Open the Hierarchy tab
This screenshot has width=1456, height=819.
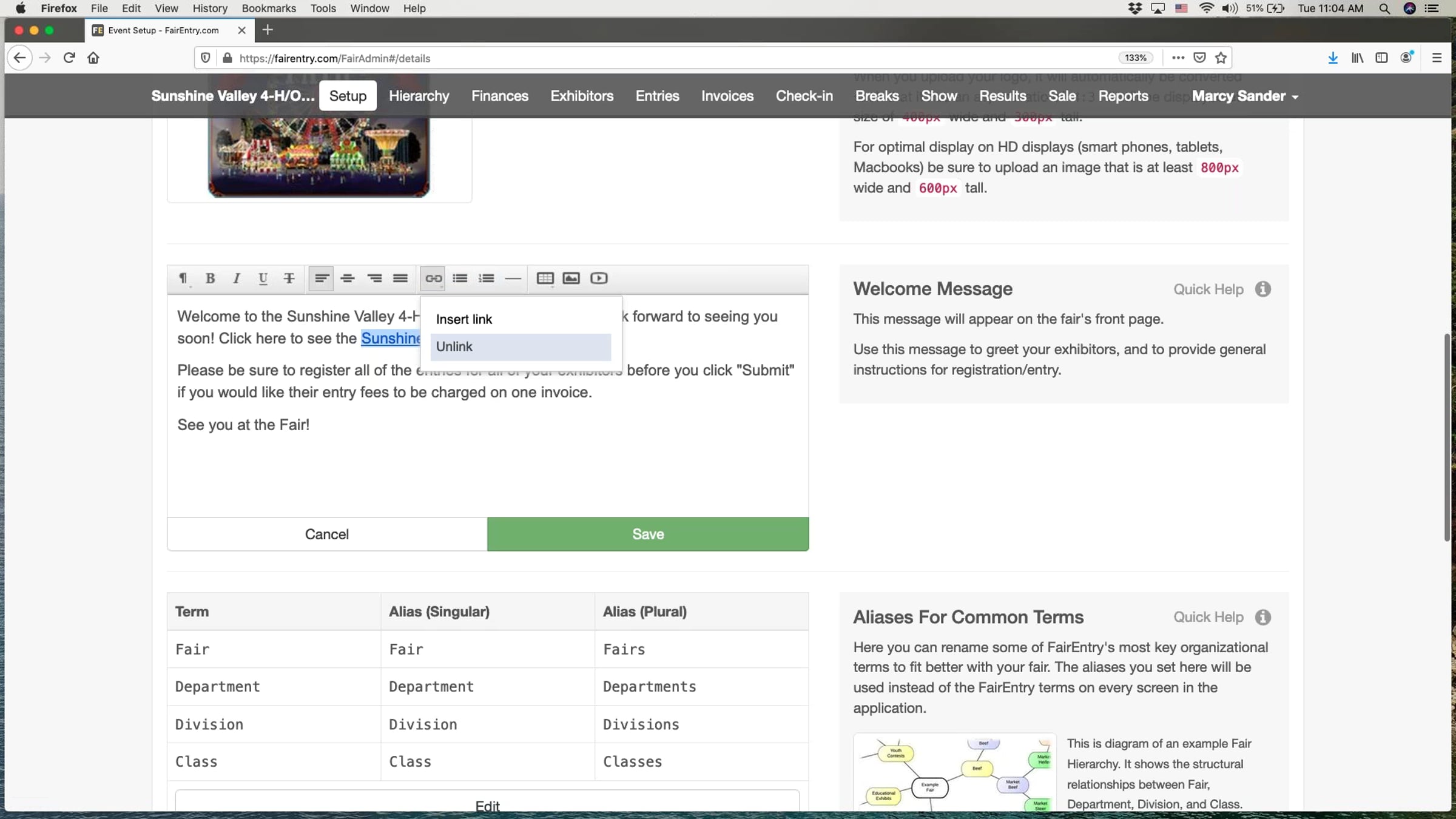419,96
